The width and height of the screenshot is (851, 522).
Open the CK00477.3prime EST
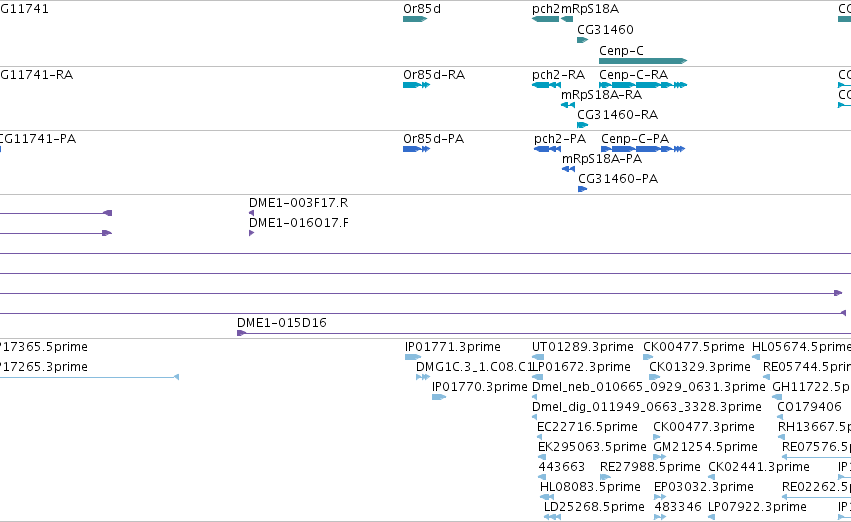tap(657, 437)
